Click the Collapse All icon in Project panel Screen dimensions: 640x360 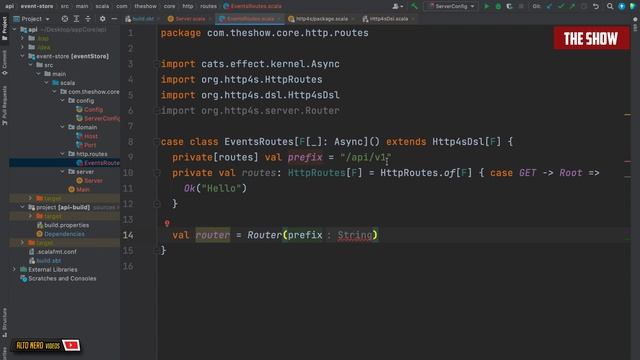coord(88,19)
